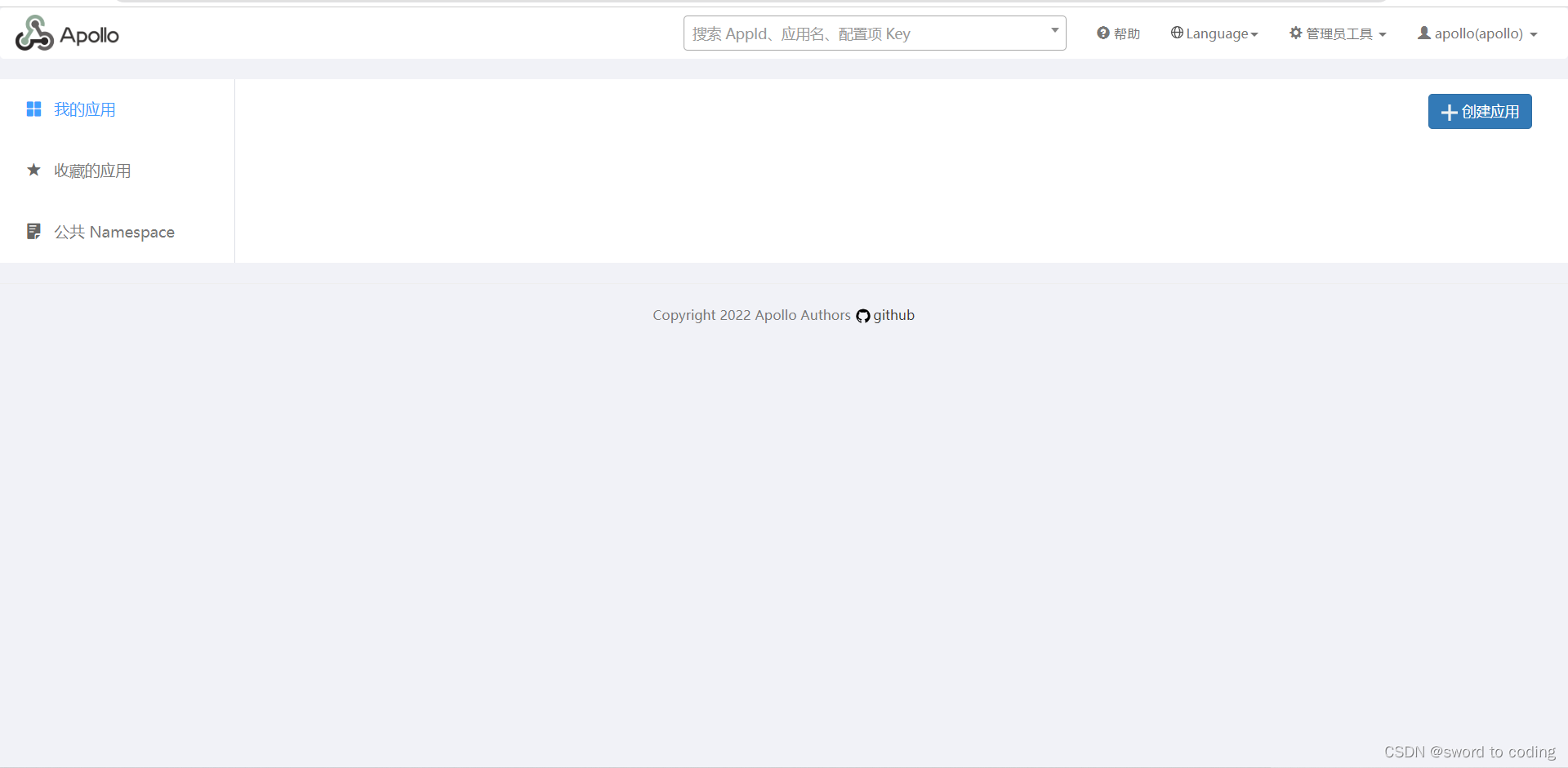Click the Apollo logo icon

34,33
